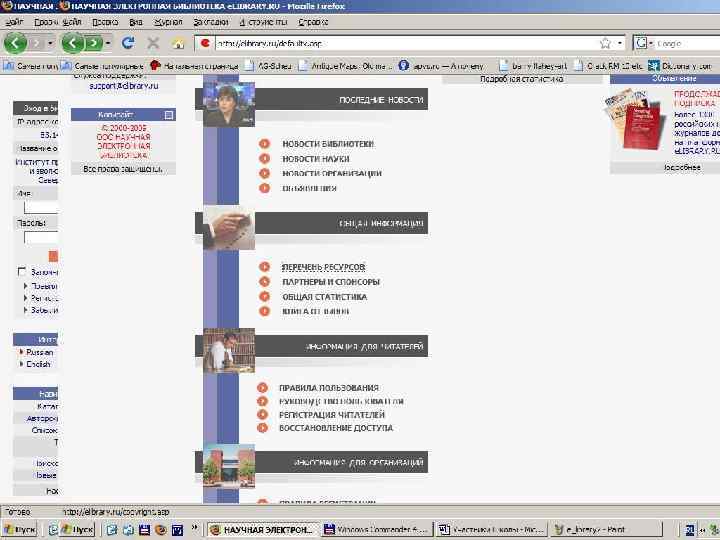Open the Справка menu
The width and height of the screenshot is (720, 540).
(x=313, y=22)
